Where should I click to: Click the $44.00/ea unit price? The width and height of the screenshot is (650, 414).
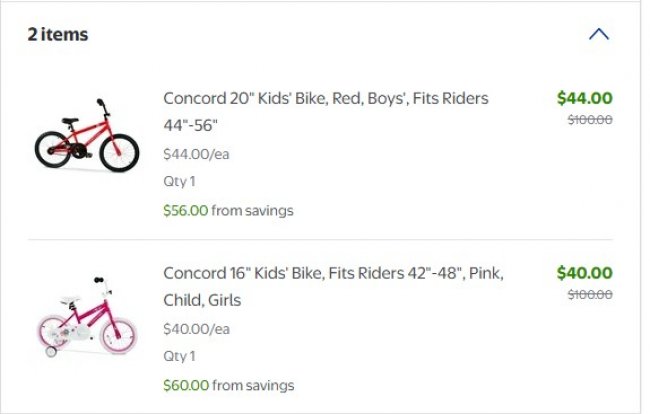197,154
